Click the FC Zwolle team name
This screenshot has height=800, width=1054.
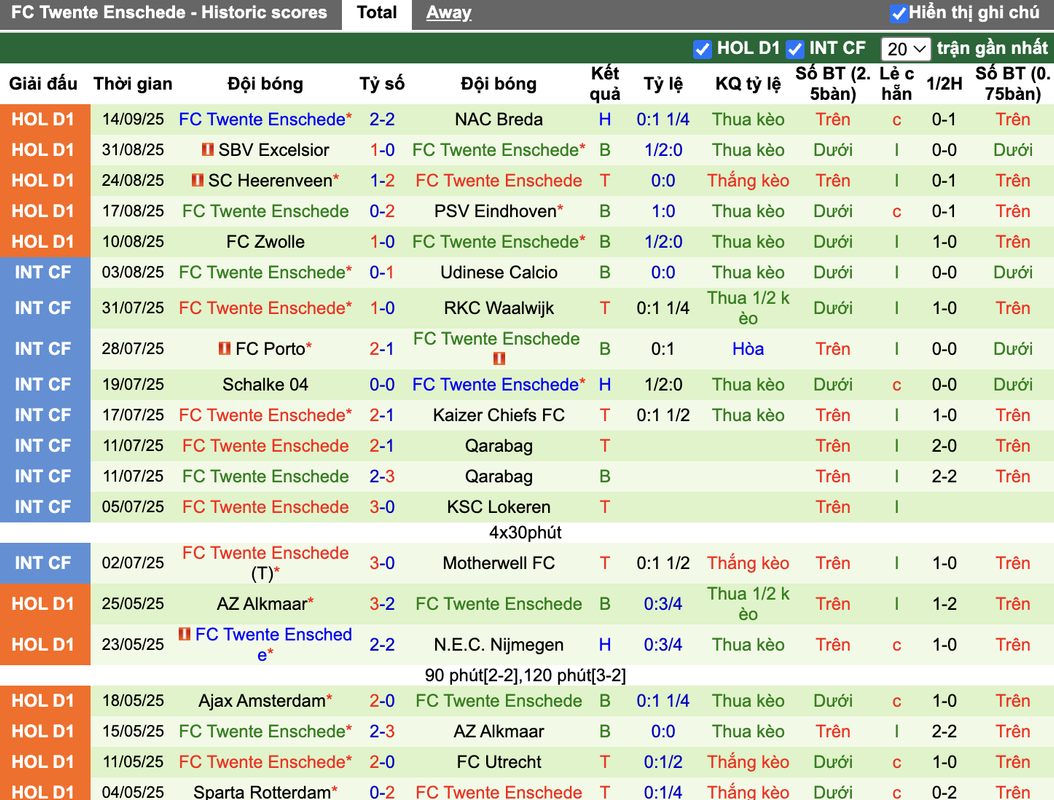[x=266, y=242]
